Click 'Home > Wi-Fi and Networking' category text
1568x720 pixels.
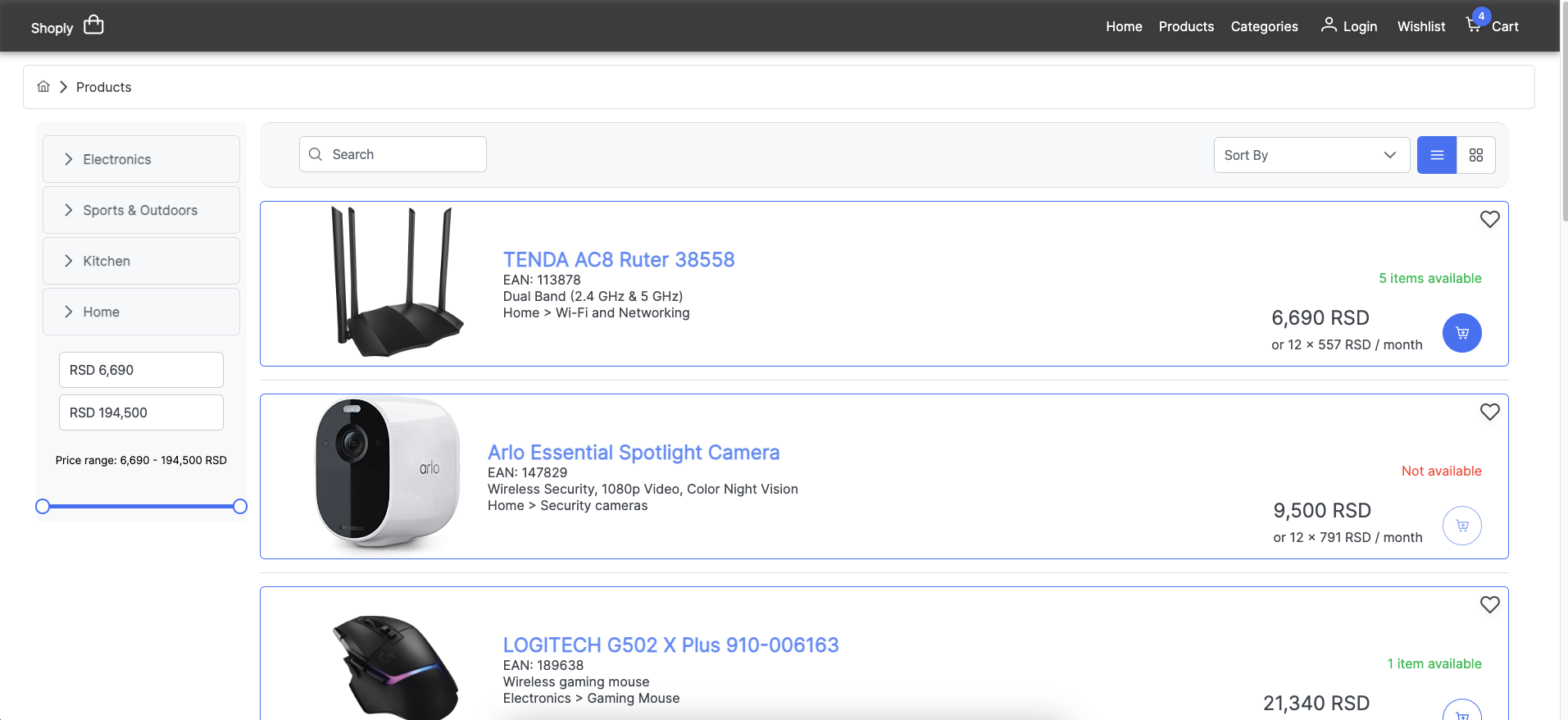tap(596, 312)
